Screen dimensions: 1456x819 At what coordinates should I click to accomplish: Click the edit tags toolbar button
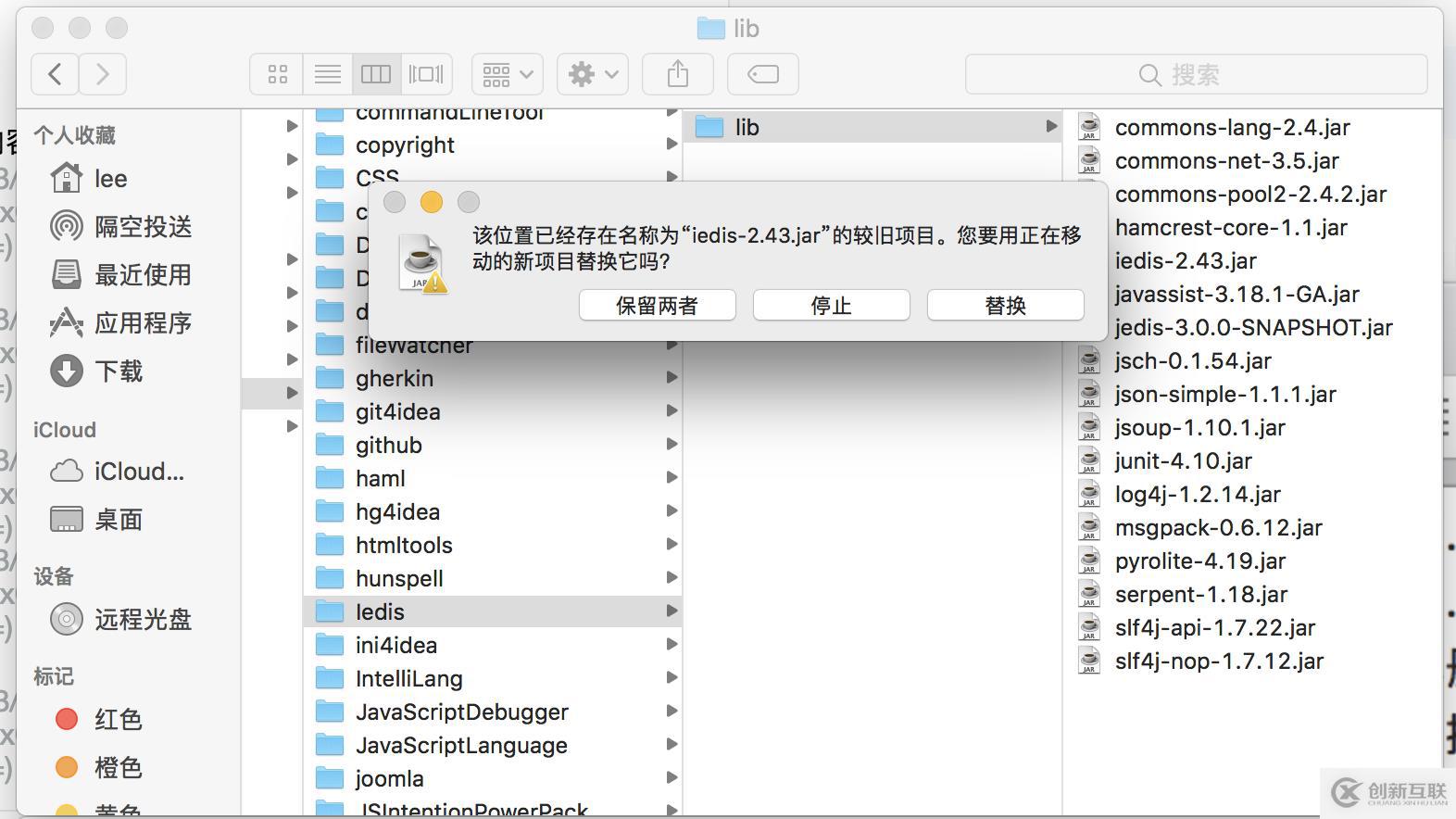(x=763, y=74)
